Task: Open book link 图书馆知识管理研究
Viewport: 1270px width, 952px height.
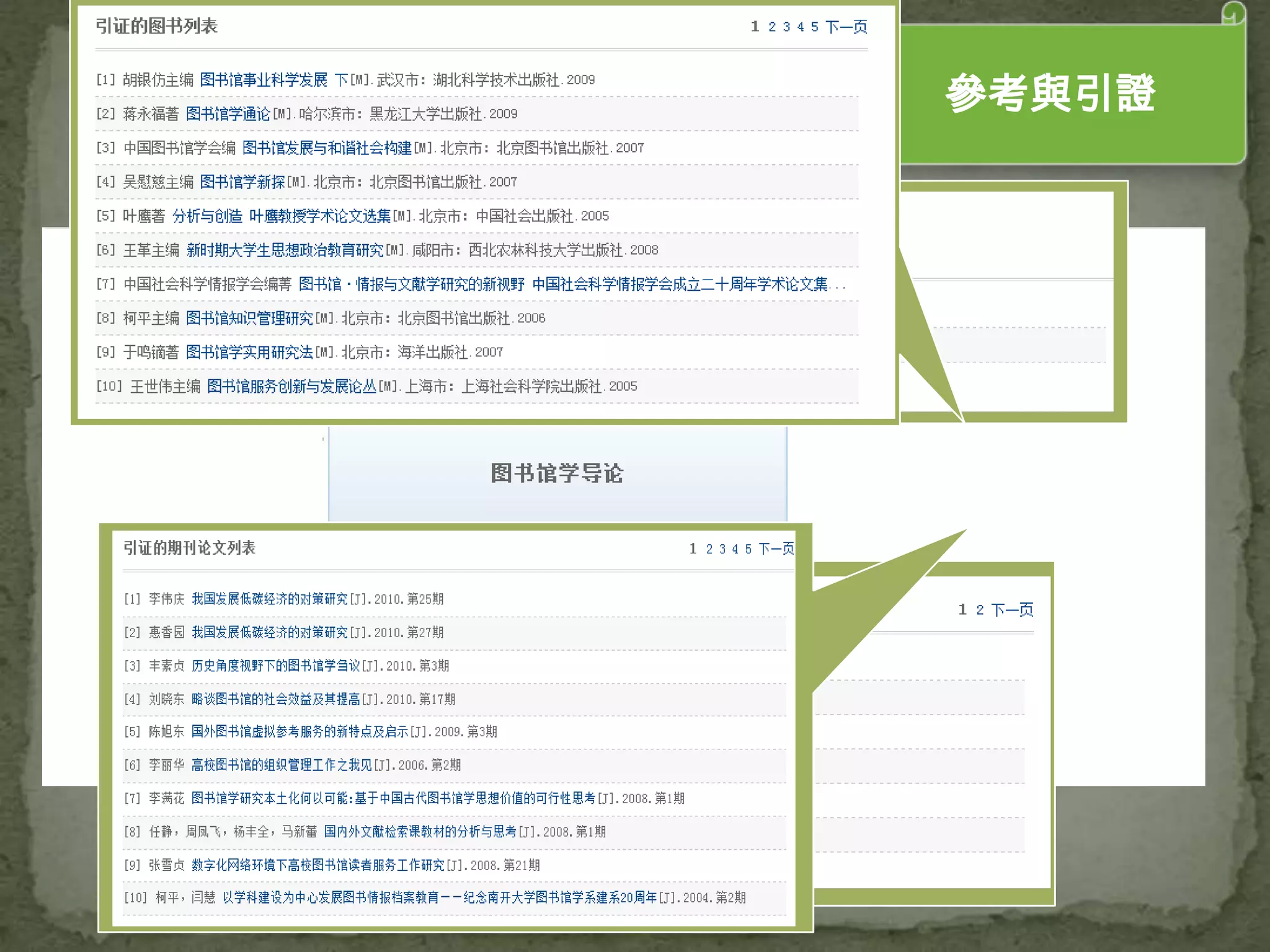Action: (x=249, y=319)
